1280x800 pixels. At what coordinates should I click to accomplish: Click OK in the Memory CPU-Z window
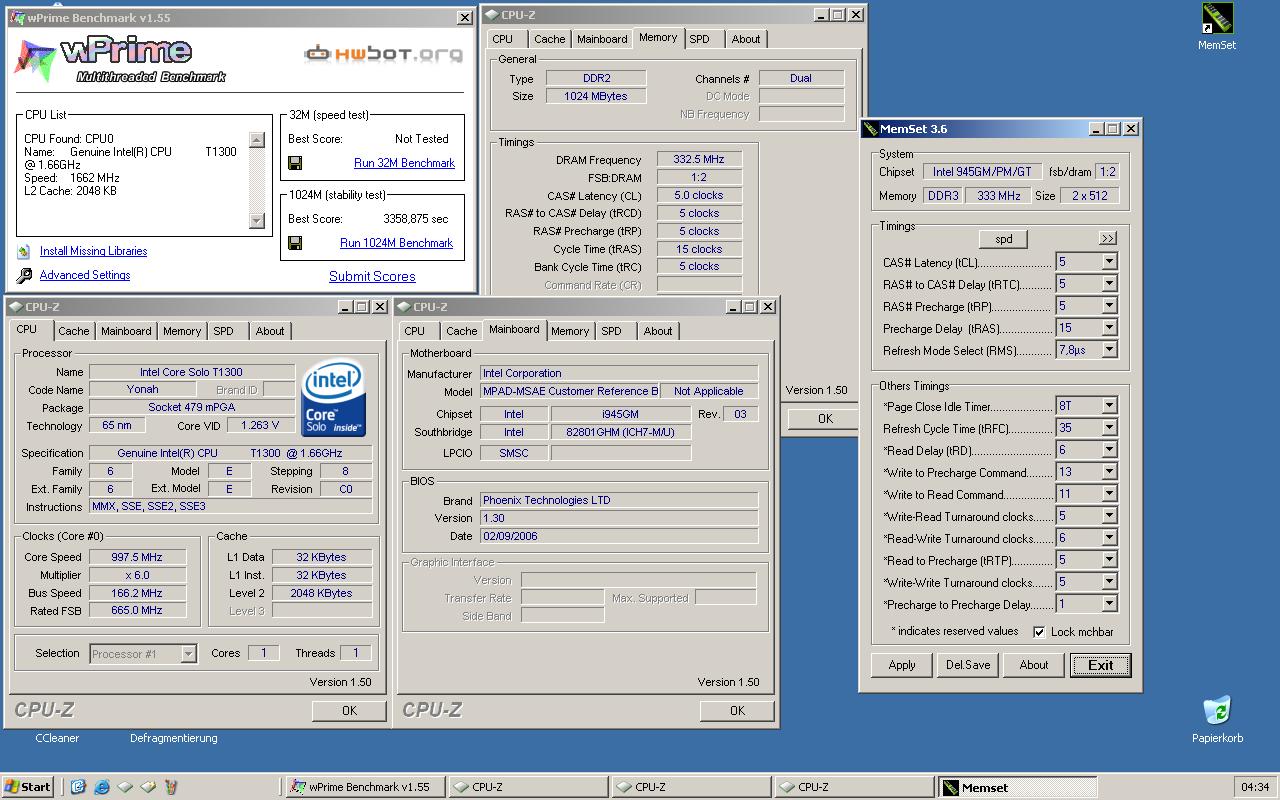[x=825, y=419]
